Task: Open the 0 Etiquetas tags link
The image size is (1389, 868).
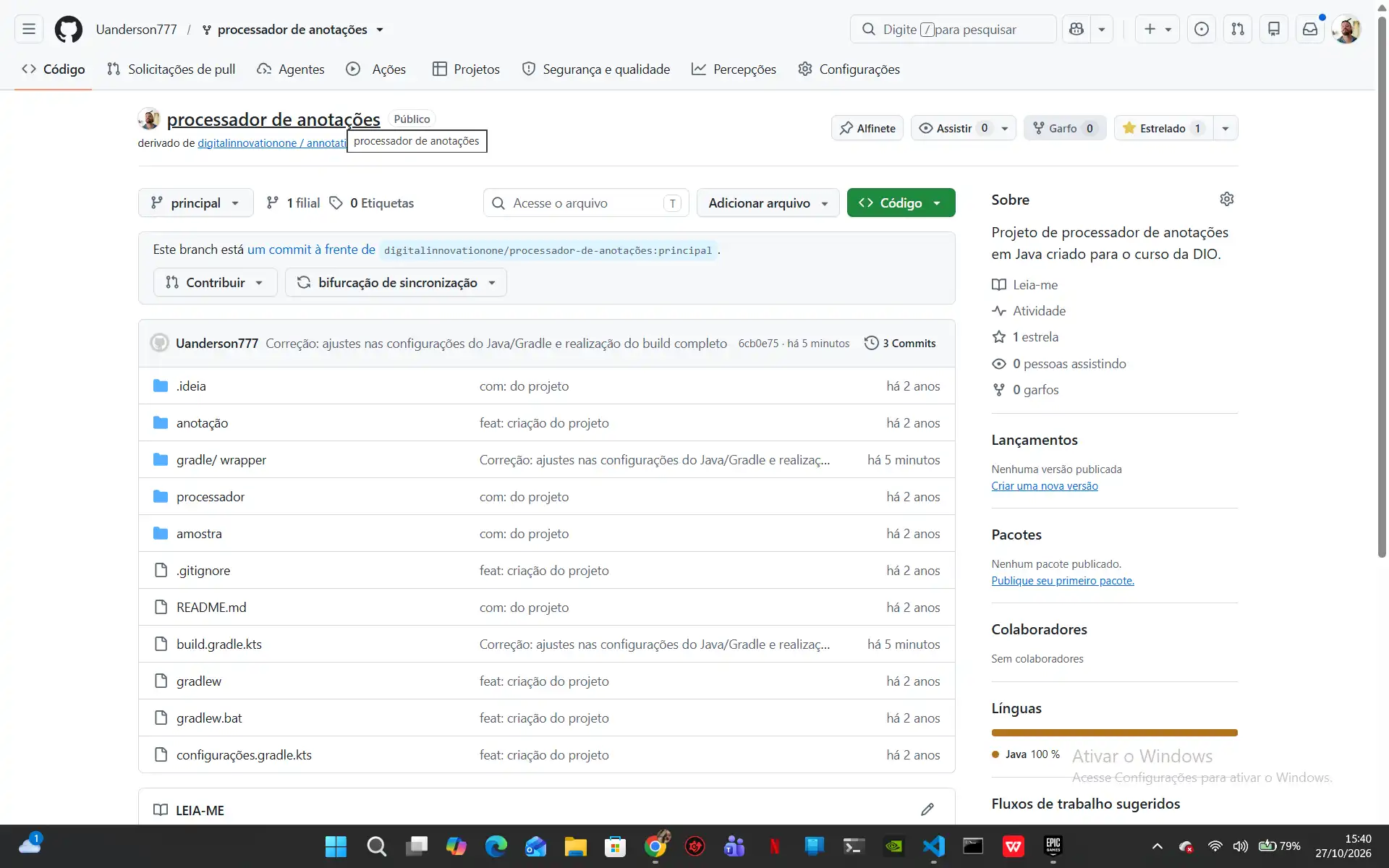Action: point(372,203)
